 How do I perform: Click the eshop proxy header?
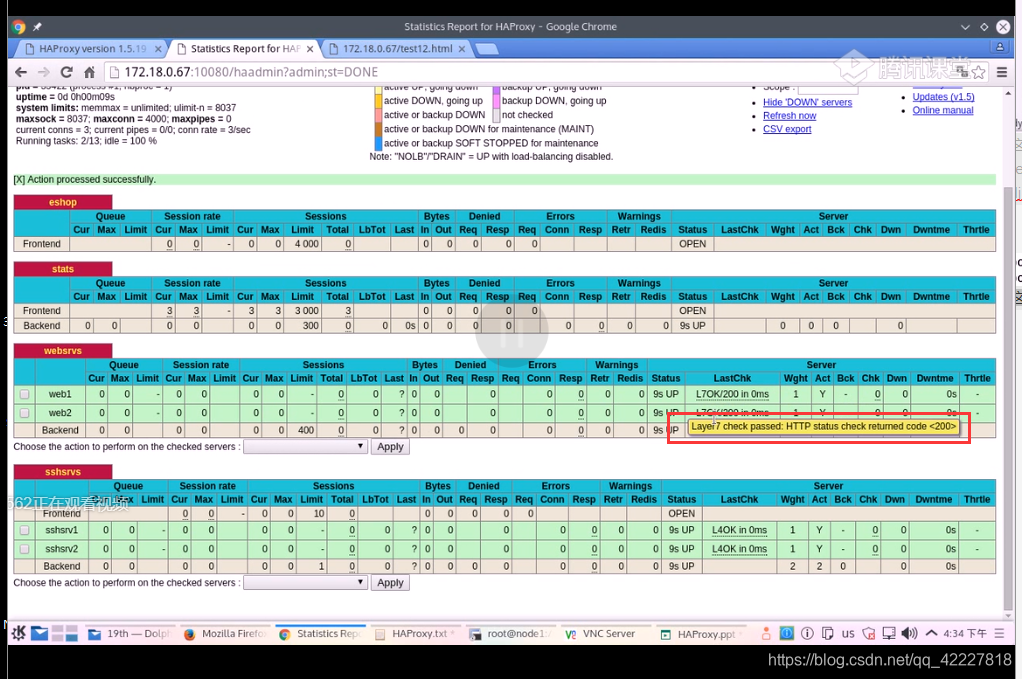(x=63, y=203)
